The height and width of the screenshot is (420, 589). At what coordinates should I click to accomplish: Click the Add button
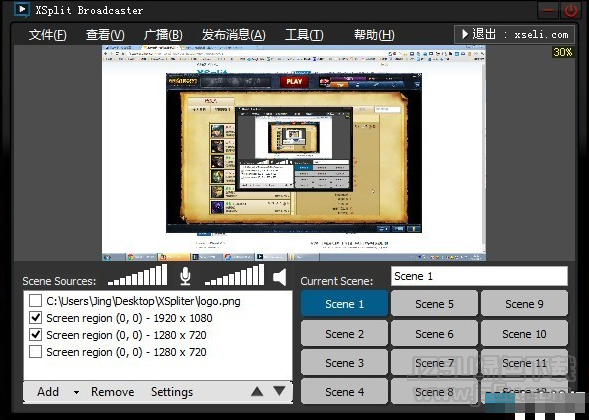pos(48,392)
